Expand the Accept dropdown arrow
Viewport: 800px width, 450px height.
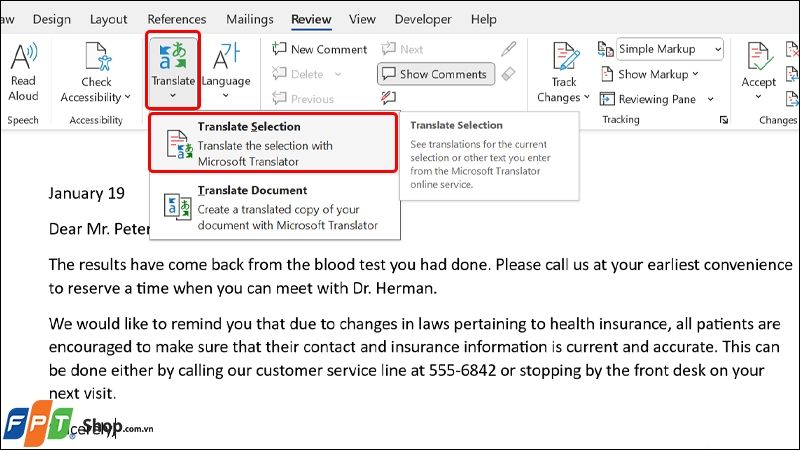(758, 97)
